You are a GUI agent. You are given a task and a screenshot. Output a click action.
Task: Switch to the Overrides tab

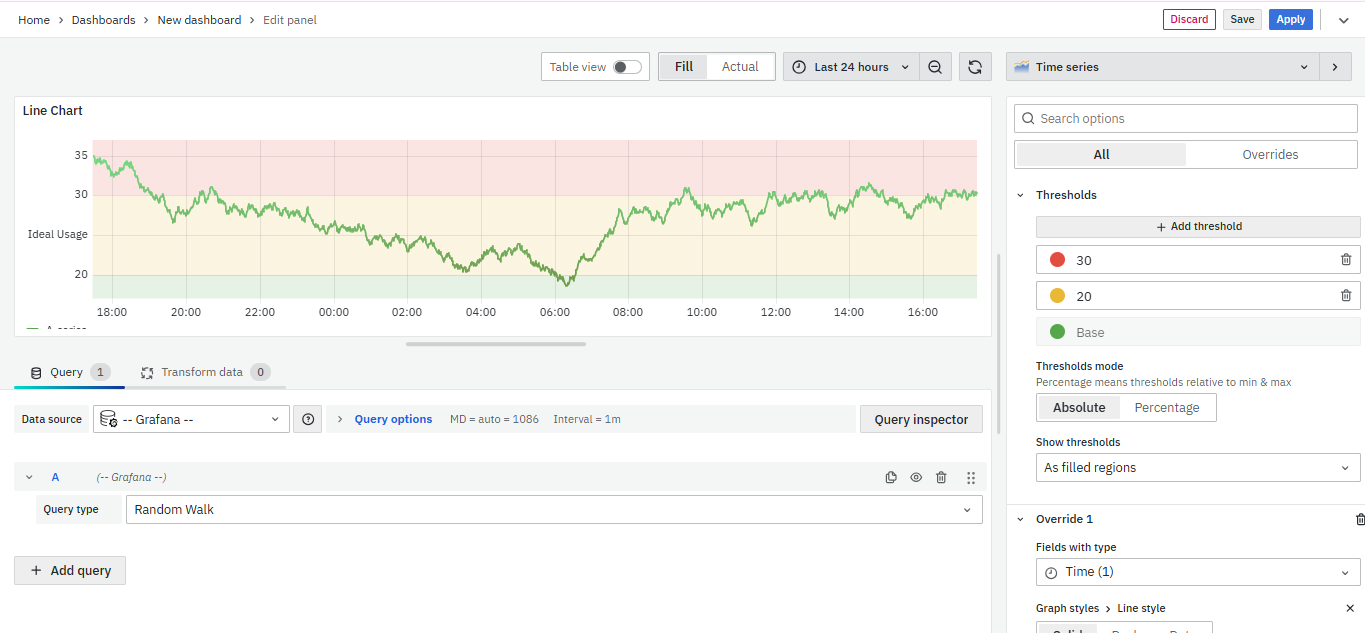(1270, 154)
